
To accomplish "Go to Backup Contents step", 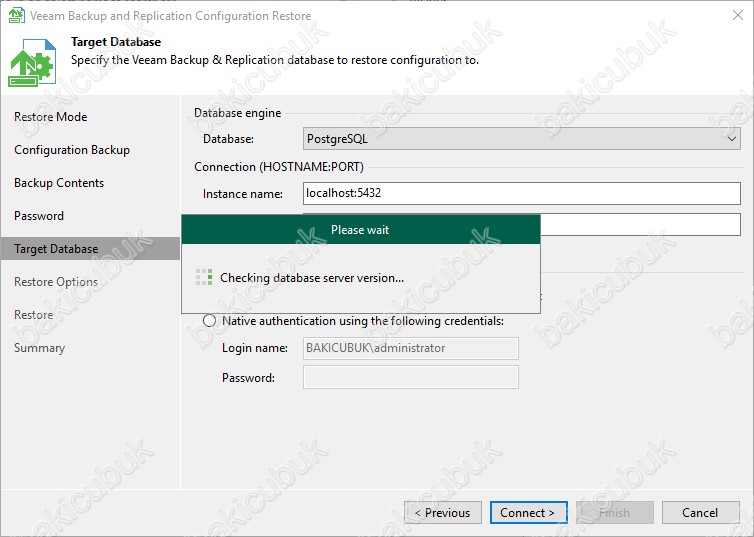I will click(x=59, y=183).
